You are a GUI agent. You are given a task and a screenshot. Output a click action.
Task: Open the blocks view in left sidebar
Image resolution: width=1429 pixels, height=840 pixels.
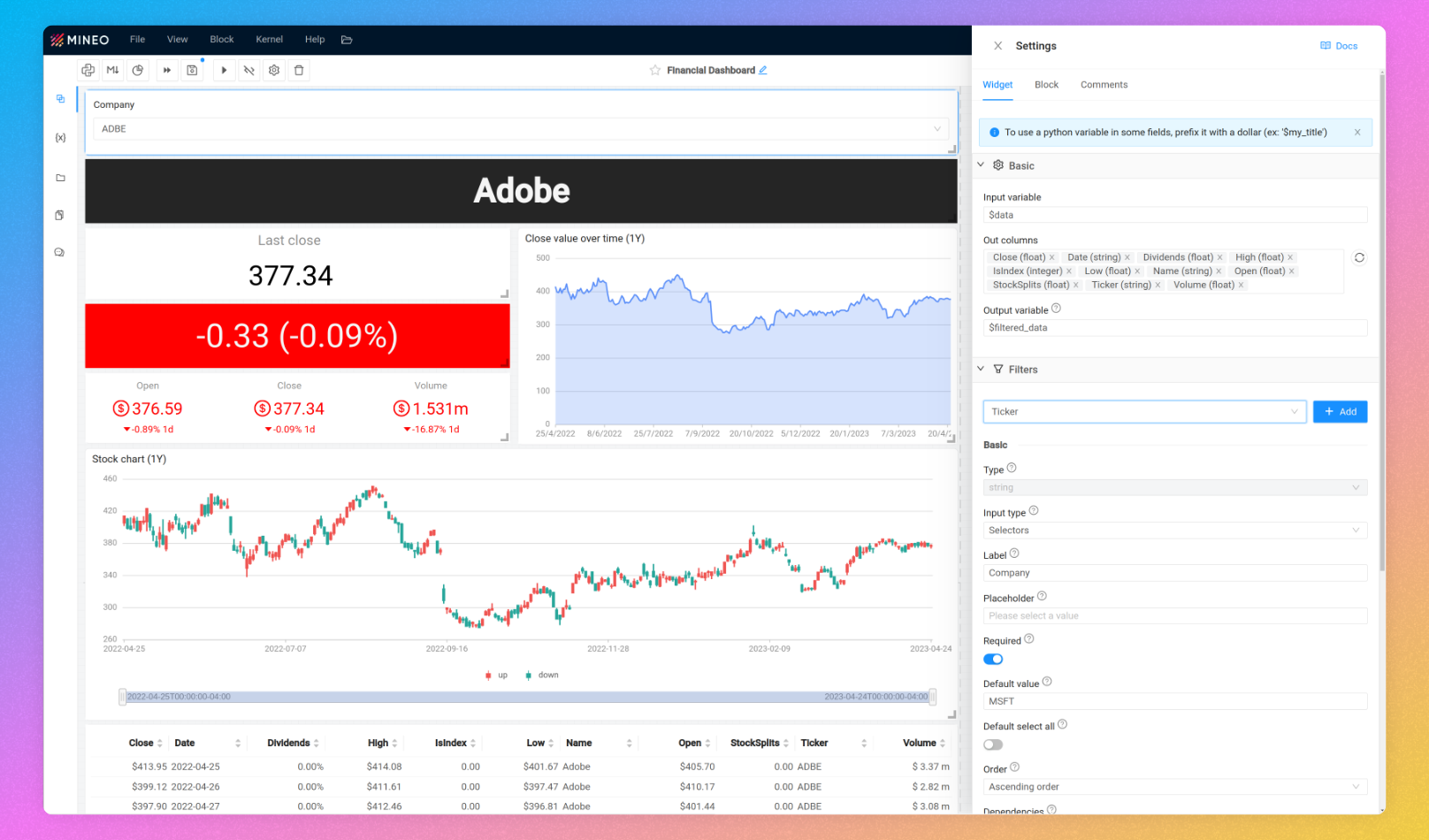(x=60, y=99)
